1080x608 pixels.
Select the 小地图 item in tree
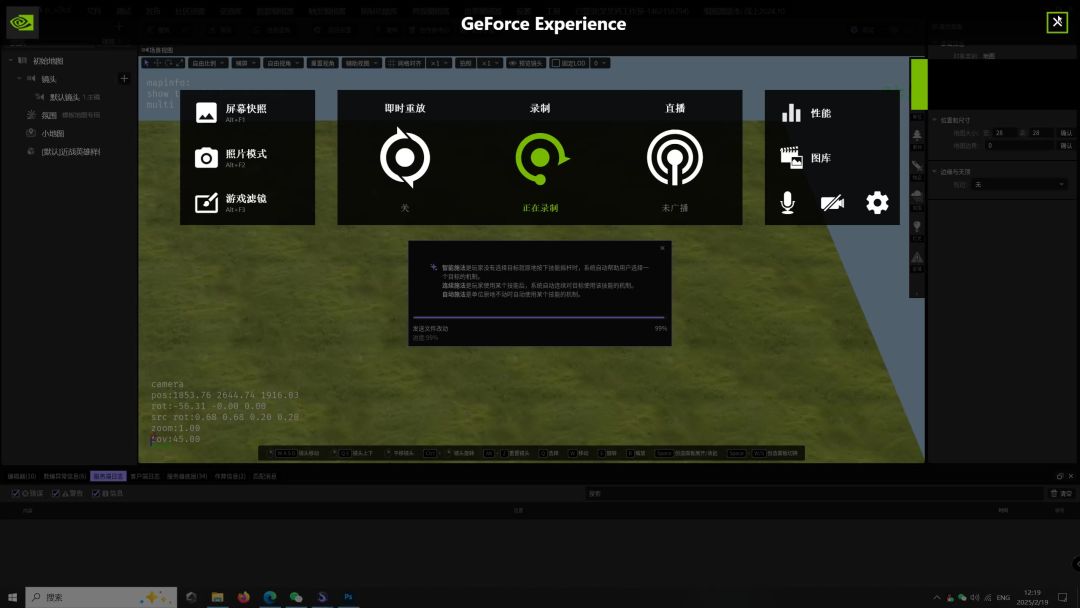point(52,133)
